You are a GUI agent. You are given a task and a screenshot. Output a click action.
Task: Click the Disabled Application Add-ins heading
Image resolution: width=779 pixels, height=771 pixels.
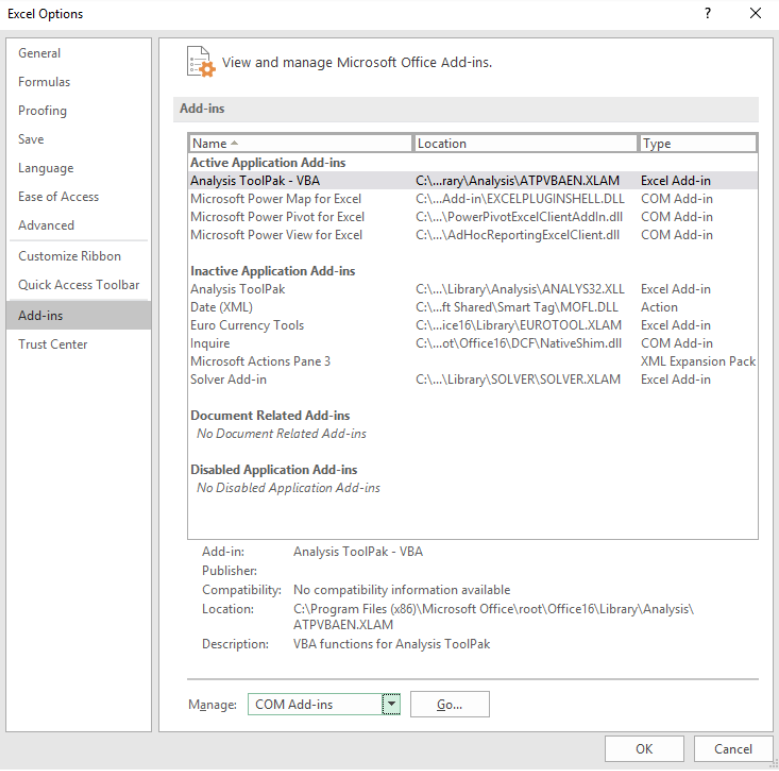(x=274, y=469)
